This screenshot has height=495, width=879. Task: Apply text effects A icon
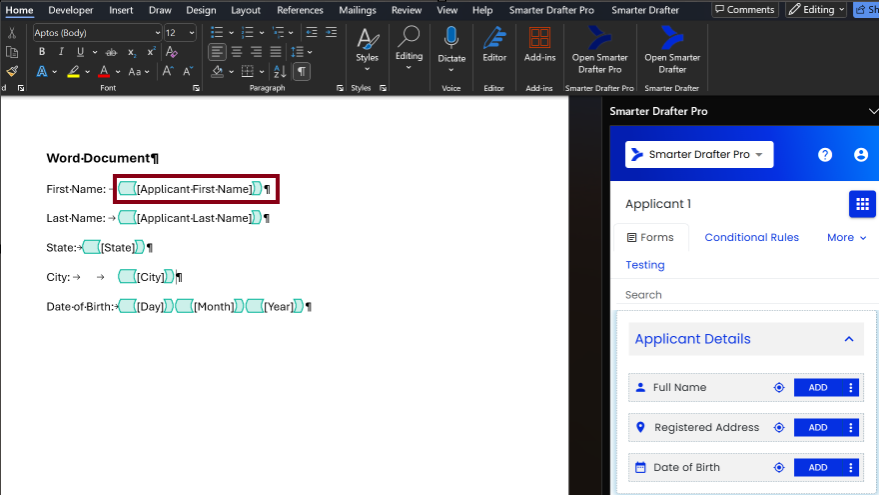click(x=41, y=72)
